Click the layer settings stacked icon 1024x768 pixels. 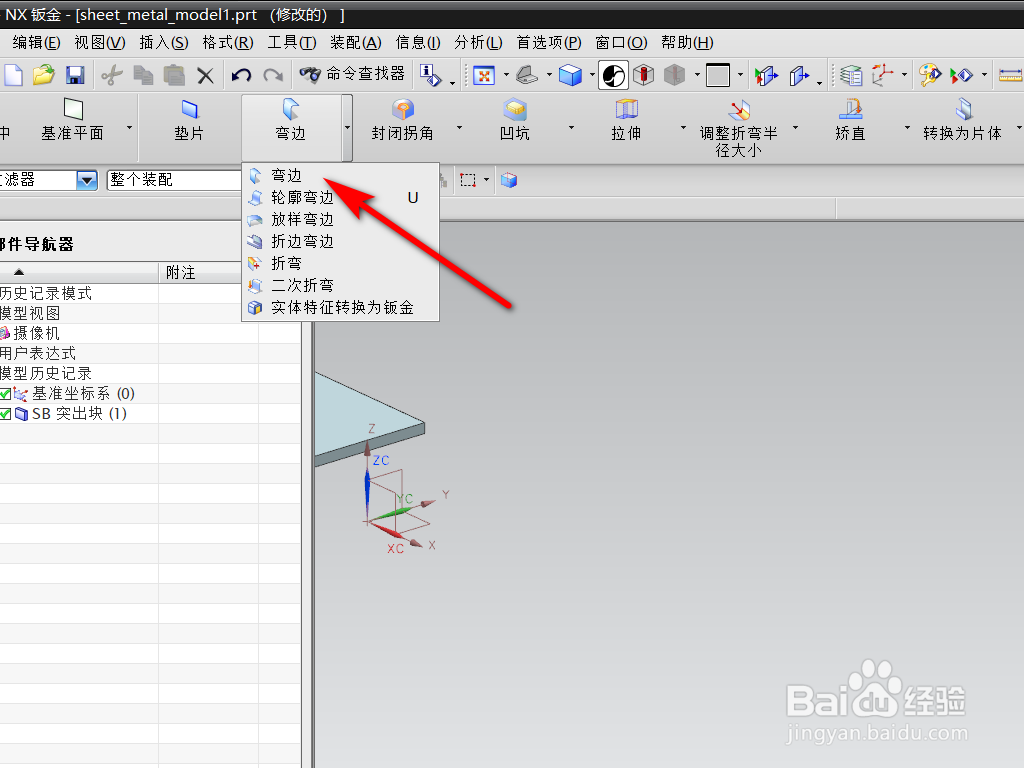click(851, 75)
